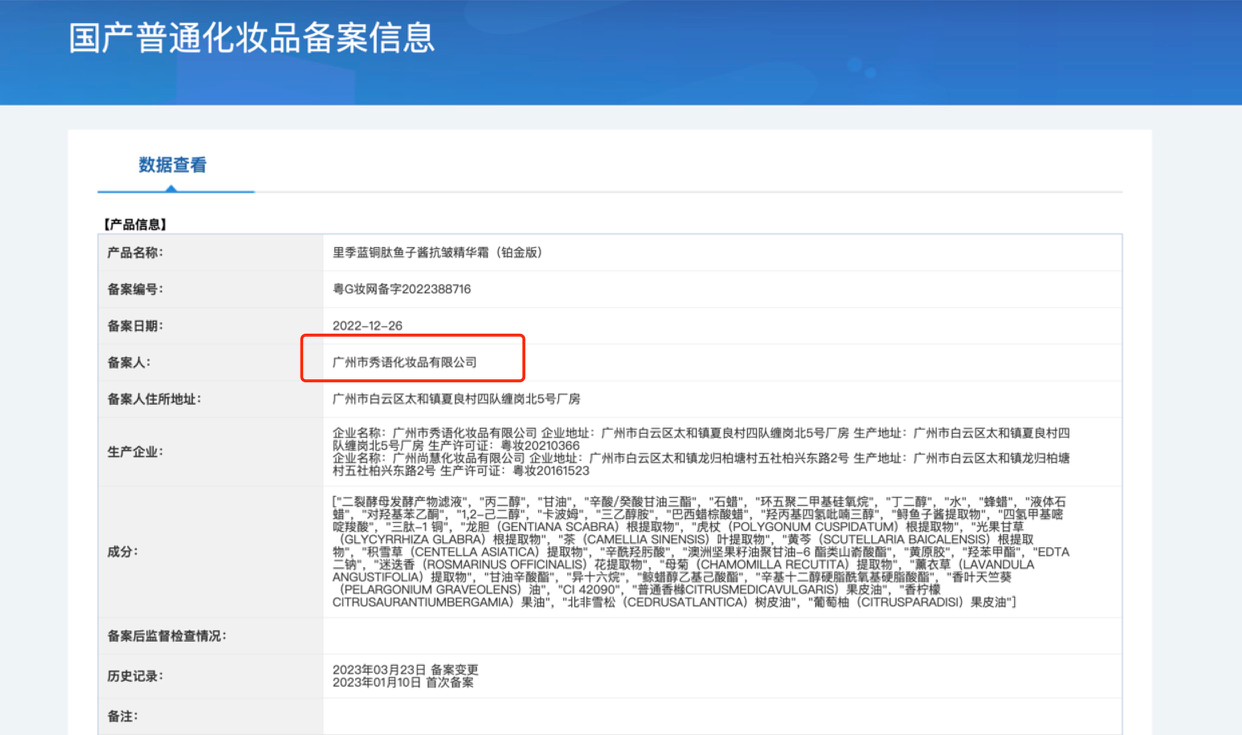Select filing number 粤G妆网备字2022388716

pos(402,289)
